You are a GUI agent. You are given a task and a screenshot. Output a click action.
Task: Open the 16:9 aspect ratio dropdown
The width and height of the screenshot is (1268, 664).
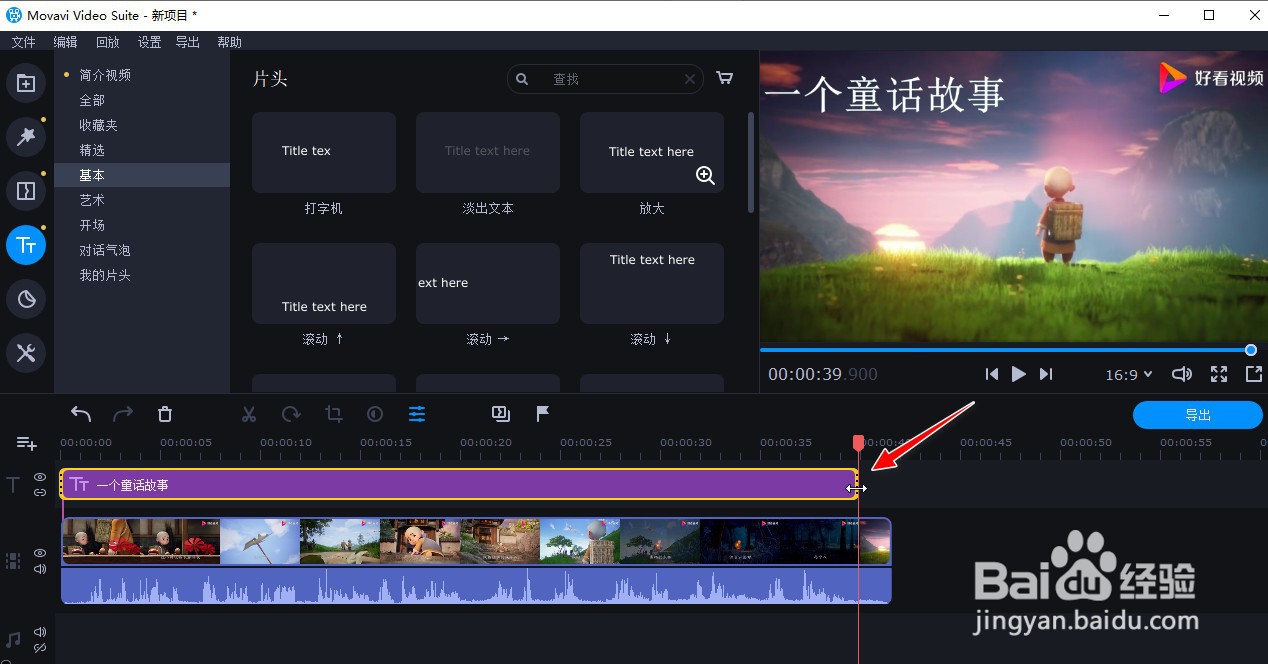(x=1129, y=374)
